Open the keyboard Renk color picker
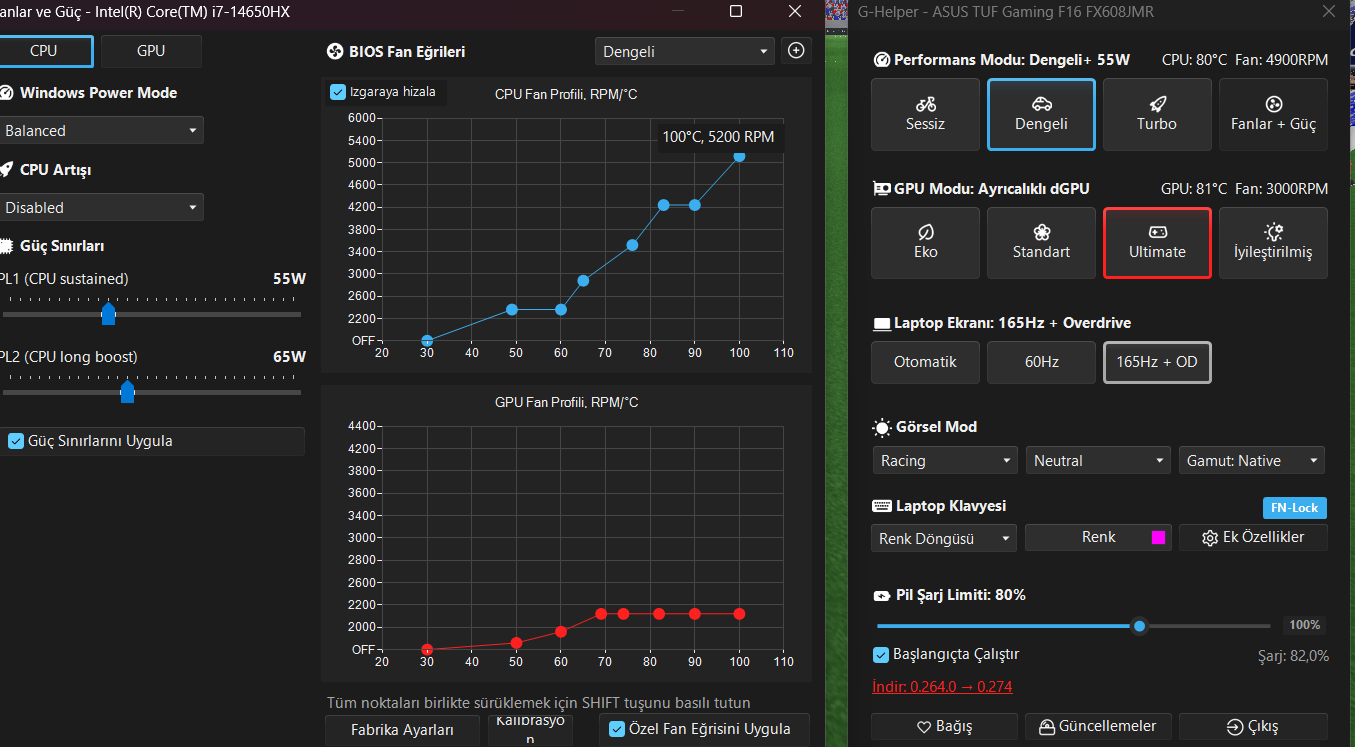The image size is (1355, 747). tap(1098, 537)
